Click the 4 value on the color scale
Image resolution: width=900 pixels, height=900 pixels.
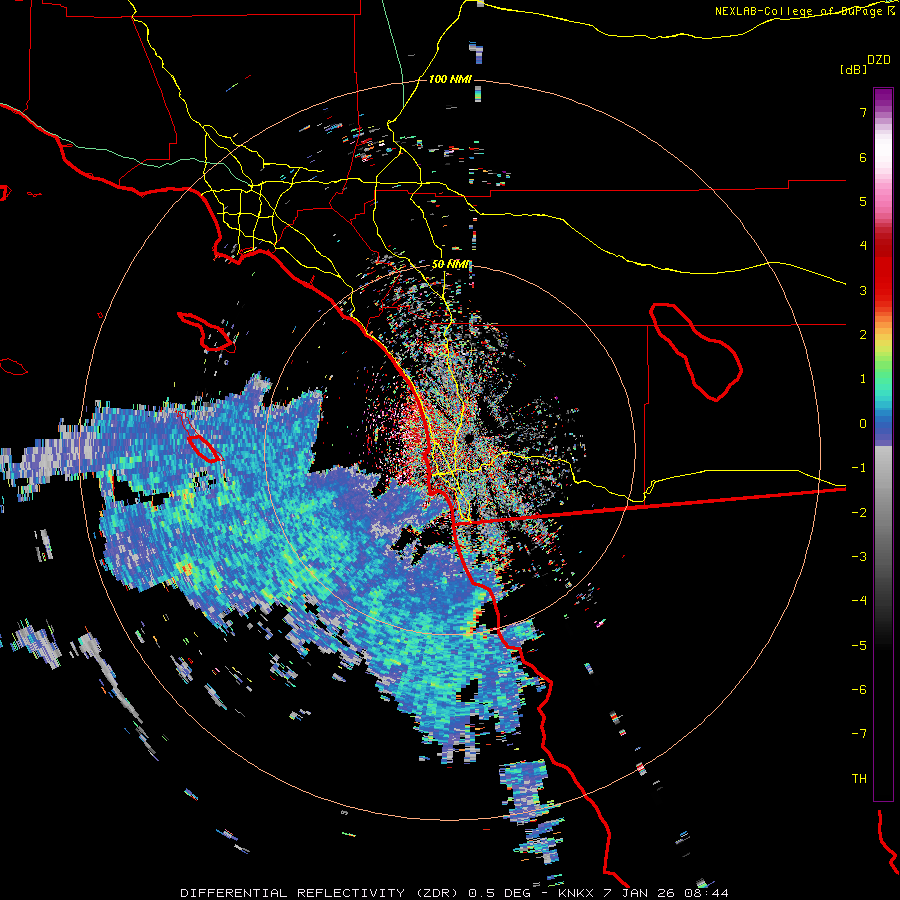[x=863, y=246]
